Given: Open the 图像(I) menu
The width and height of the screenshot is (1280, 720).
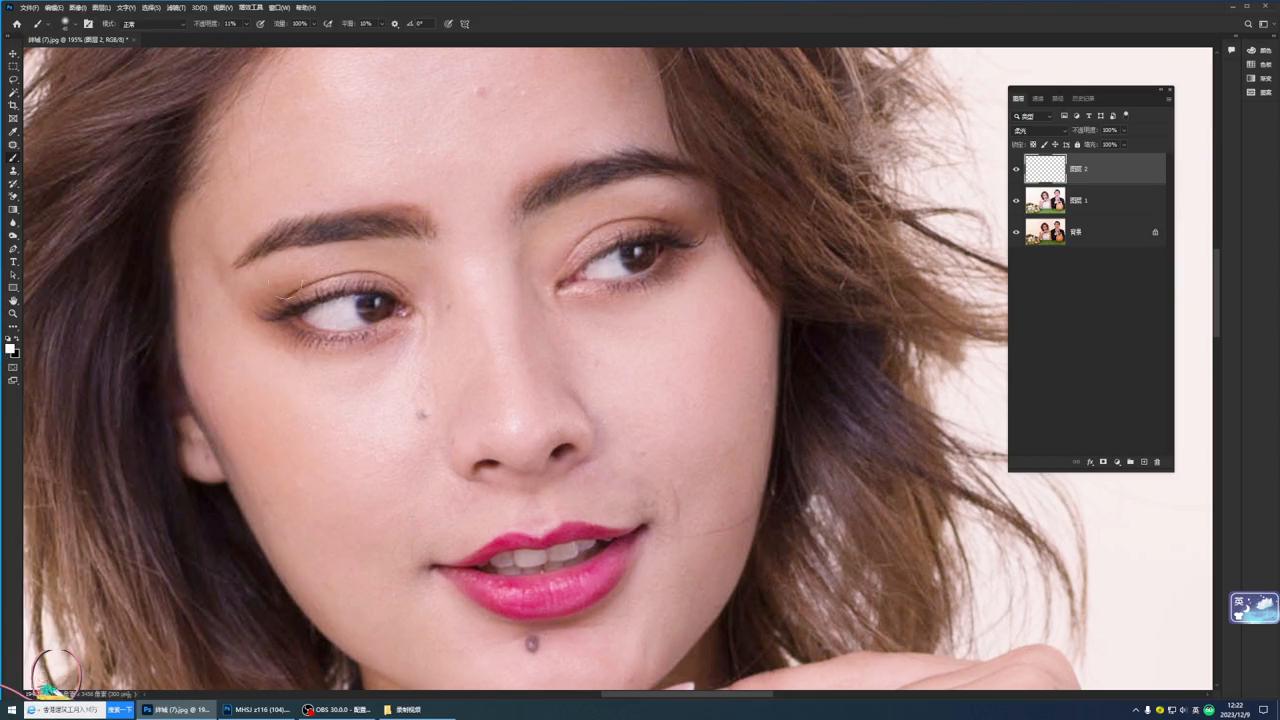Looking at the screenshot, I should 78,7.
